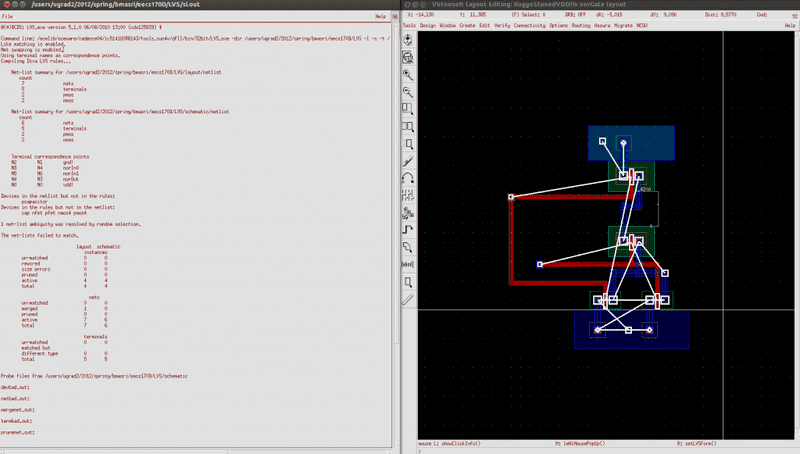
Task: Select the Polygon drawing tool
Action: tap(409, 245)
